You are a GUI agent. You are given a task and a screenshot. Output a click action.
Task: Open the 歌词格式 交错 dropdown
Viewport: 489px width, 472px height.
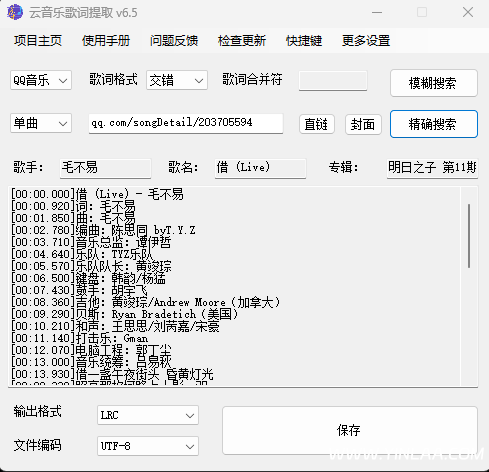(x=177, y=80)
